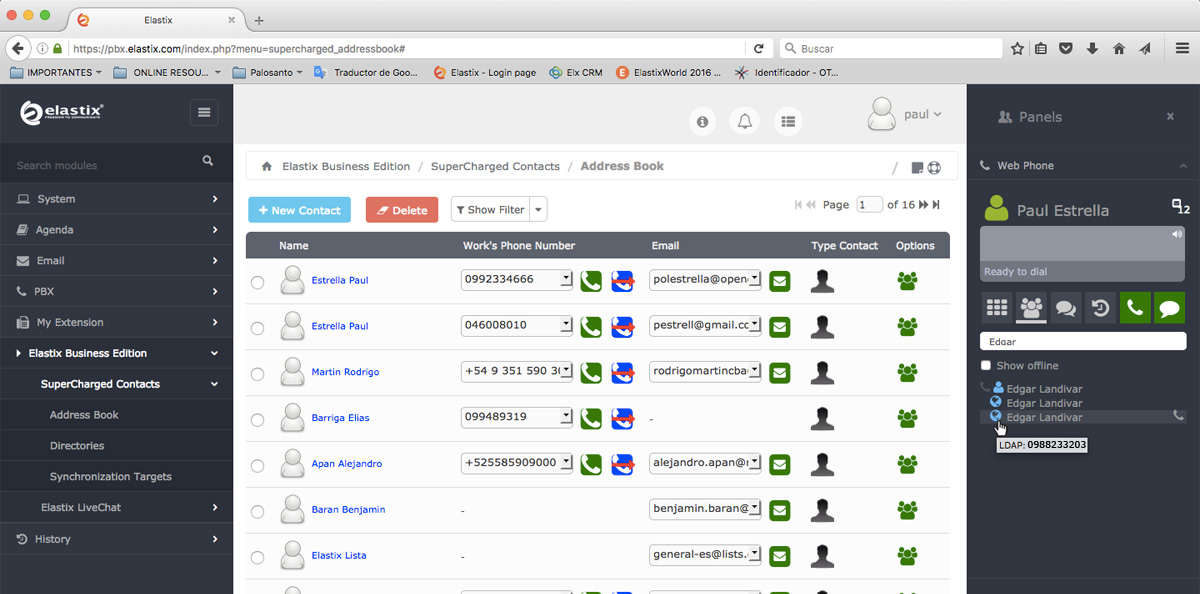
Task: Toggle the sidebar with the hamburger button
Action: click(x=204, y=113)
